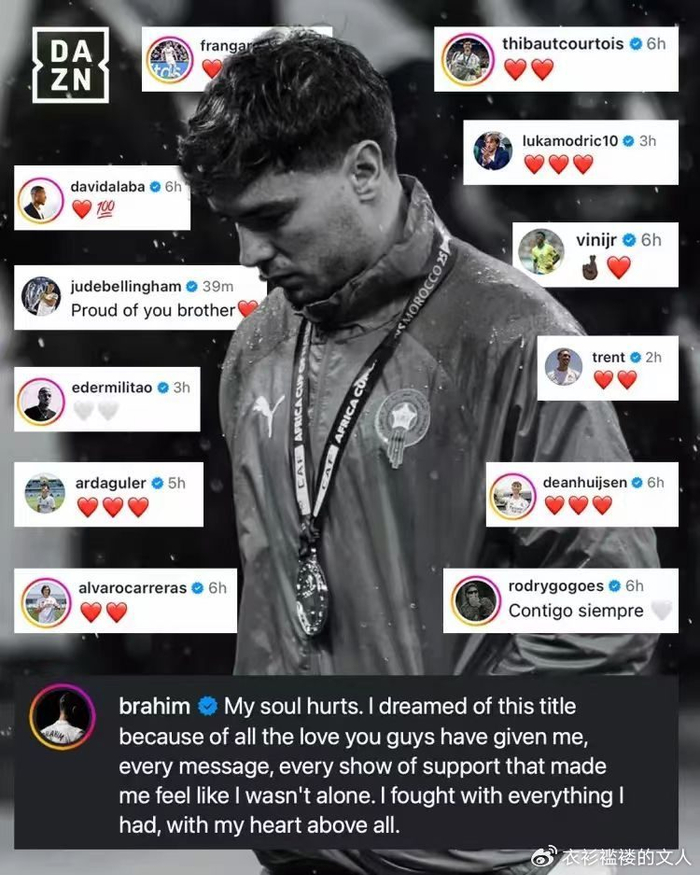
Task: Open the vinijr avatar
Action: point(541,251)
